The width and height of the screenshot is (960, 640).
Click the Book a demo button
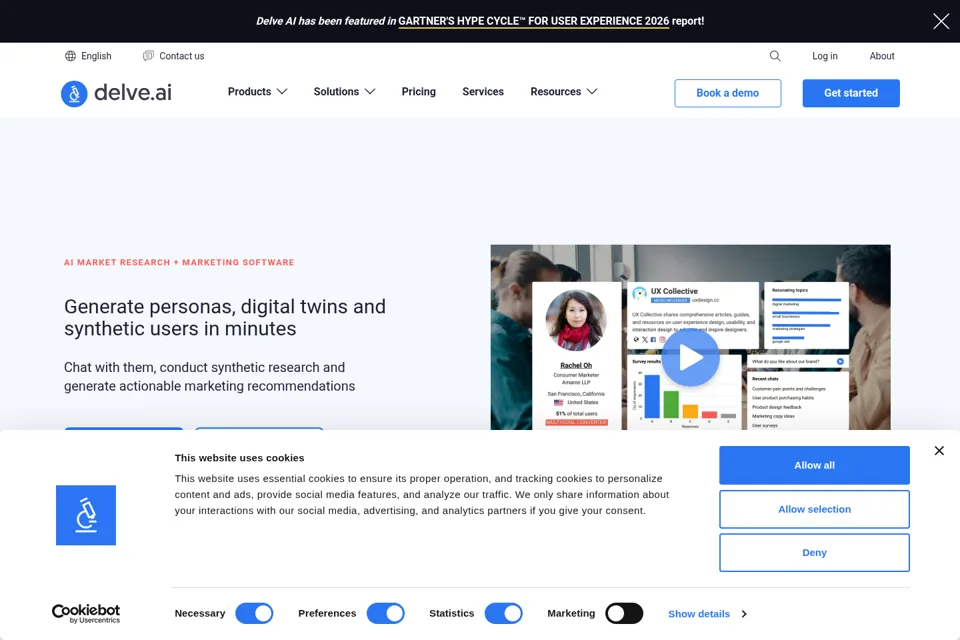tap(727, 93)
